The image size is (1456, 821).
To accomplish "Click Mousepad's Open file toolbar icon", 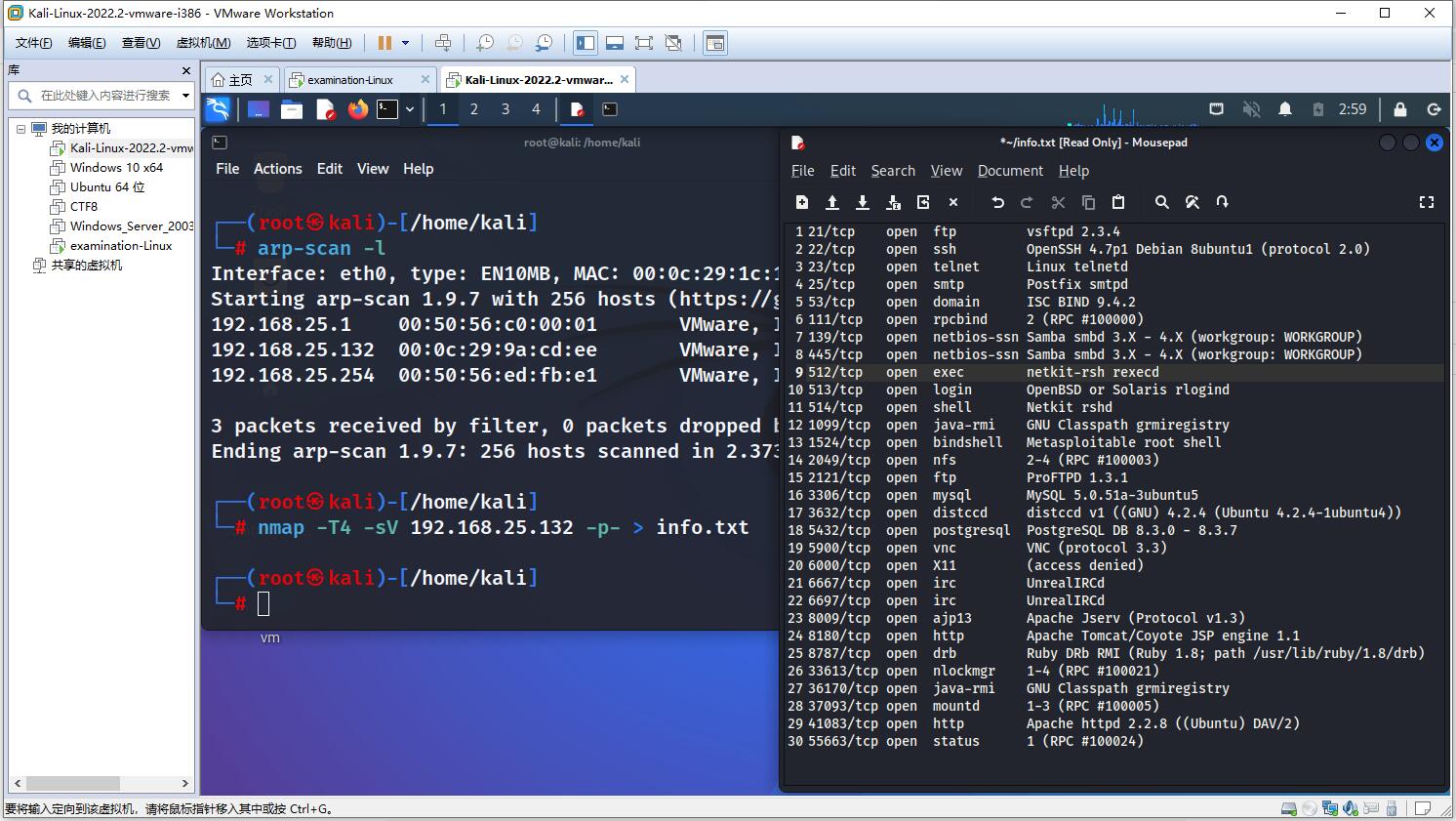I will click(x=832, y=202).
